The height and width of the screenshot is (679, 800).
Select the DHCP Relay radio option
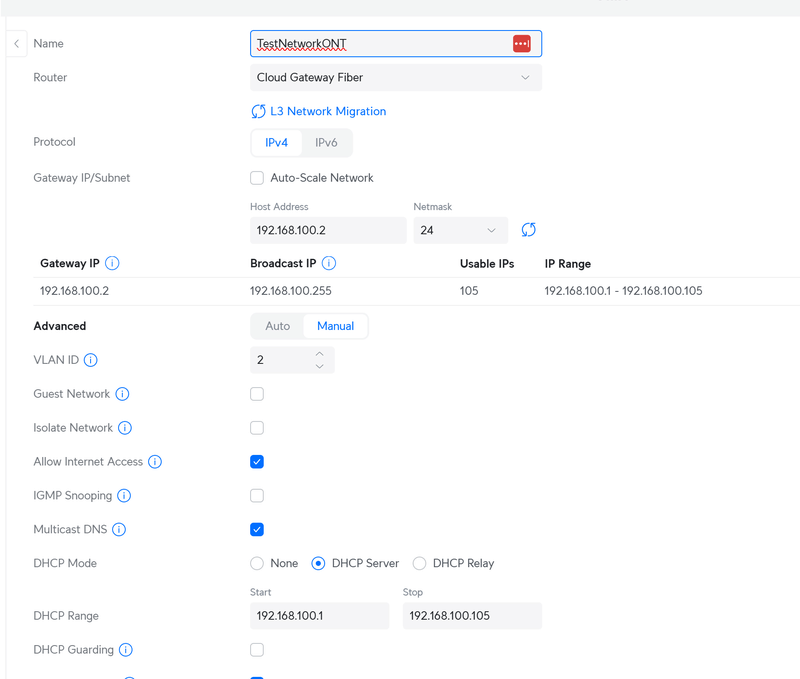pyautogui.click(x=420, y=564)
